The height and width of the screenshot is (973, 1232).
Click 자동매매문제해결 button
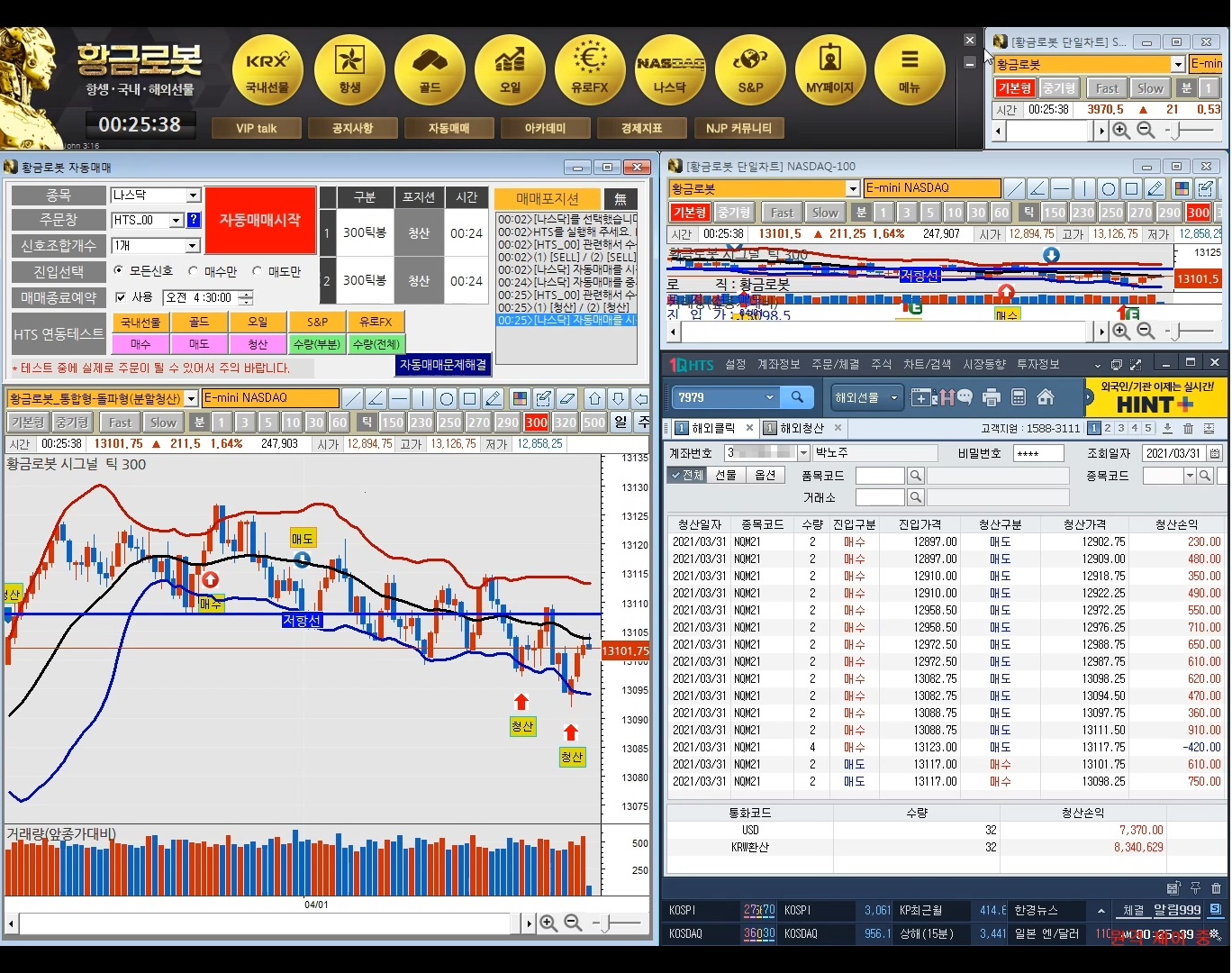443,365
